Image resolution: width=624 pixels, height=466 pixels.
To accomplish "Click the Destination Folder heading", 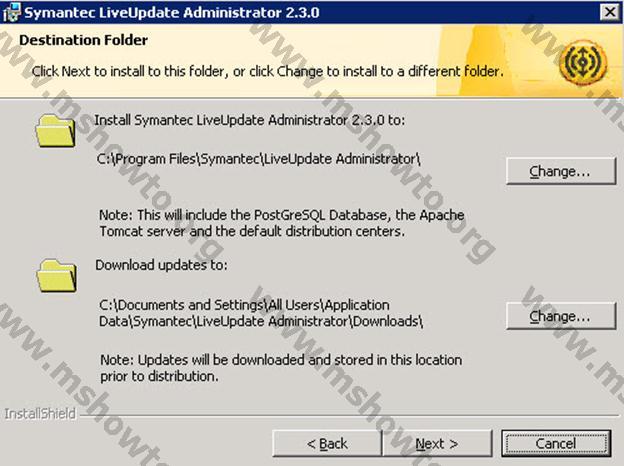I will [84, 40].
